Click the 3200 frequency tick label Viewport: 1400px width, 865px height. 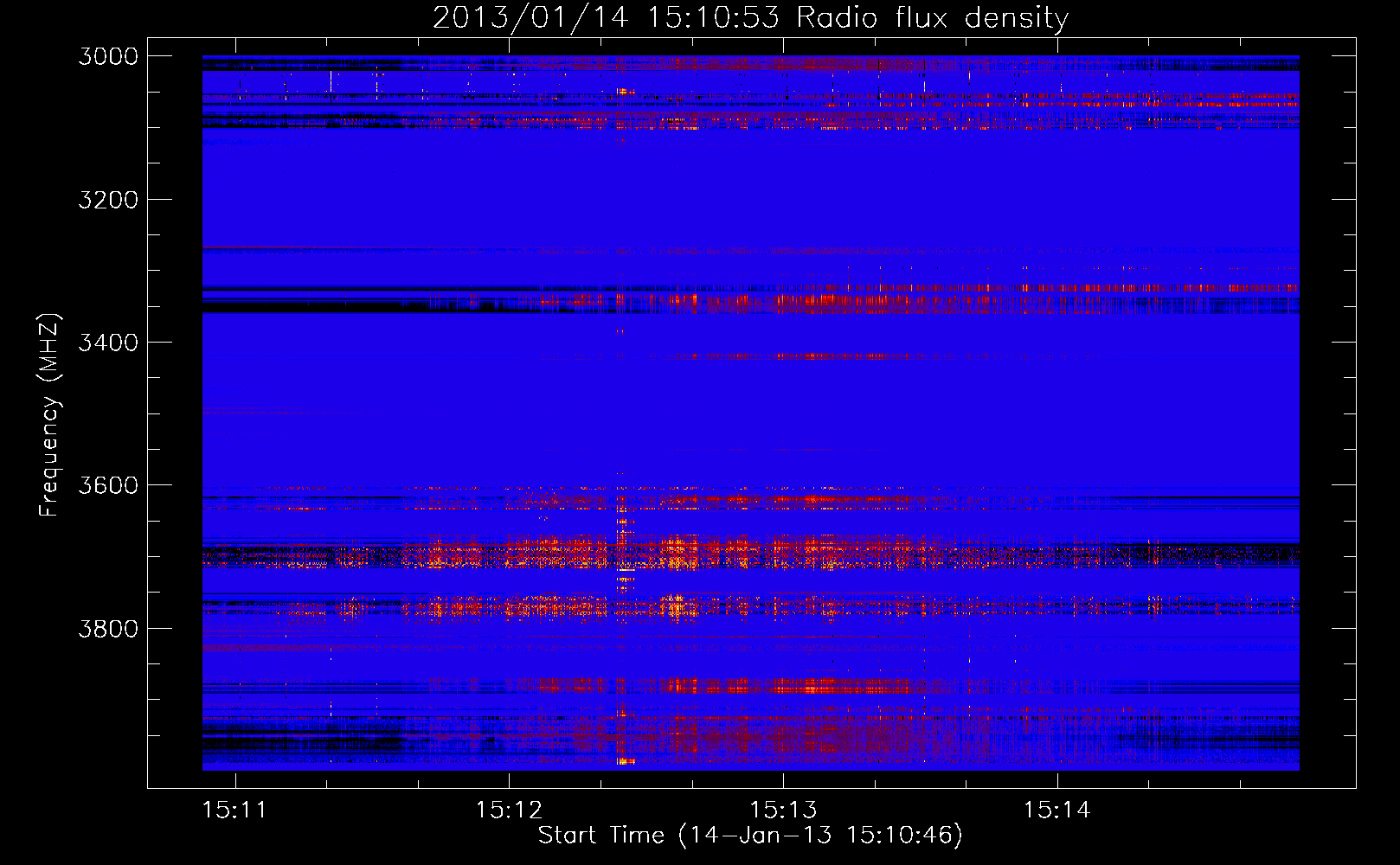(108, 200)
